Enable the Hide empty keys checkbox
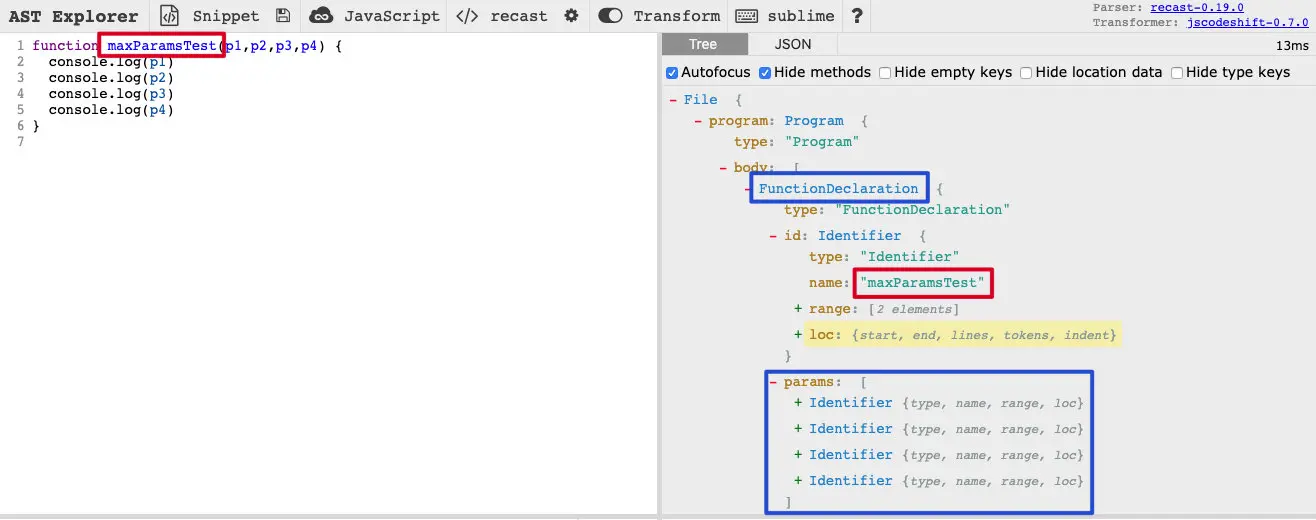 coord(885,72)
